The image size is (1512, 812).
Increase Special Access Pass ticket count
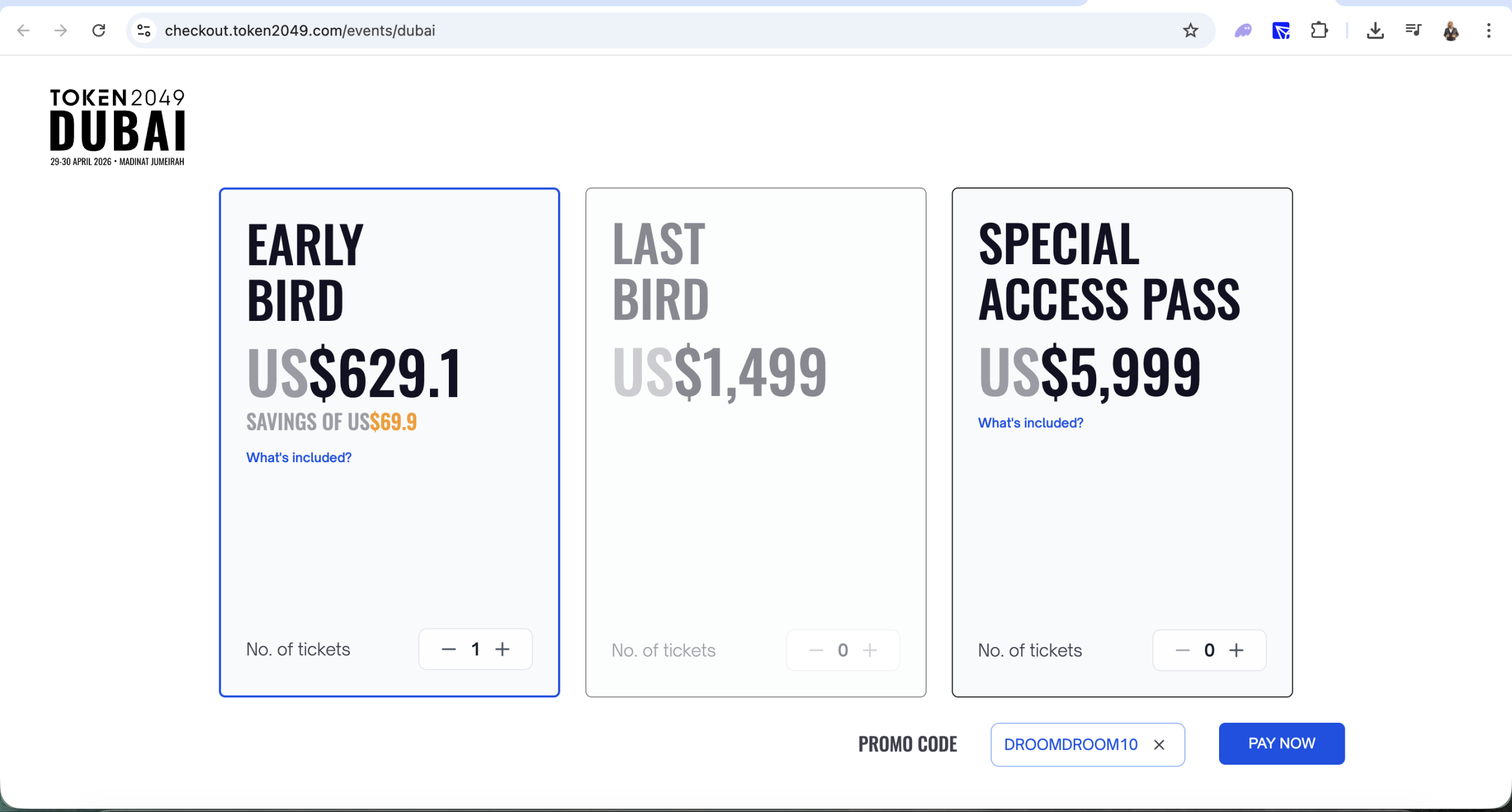pos(1237,650)
